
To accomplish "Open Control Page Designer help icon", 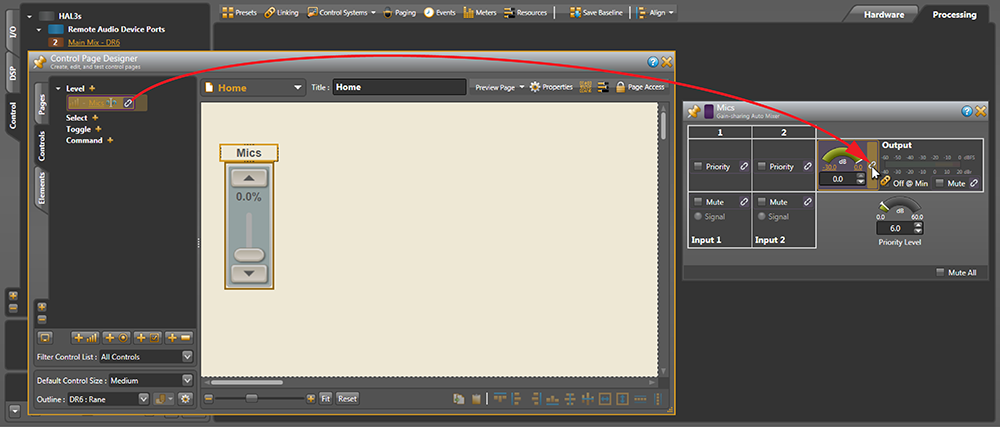I will tap(652, 62).
